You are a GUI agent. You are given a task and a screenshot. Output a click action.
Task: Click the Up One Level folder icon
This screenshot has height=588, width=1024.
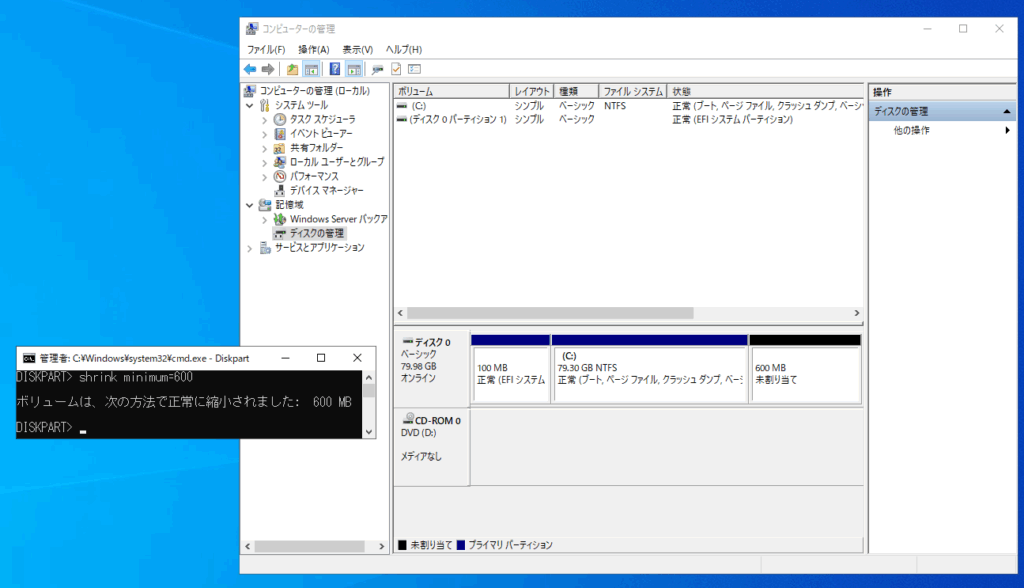tap(292, 69)
